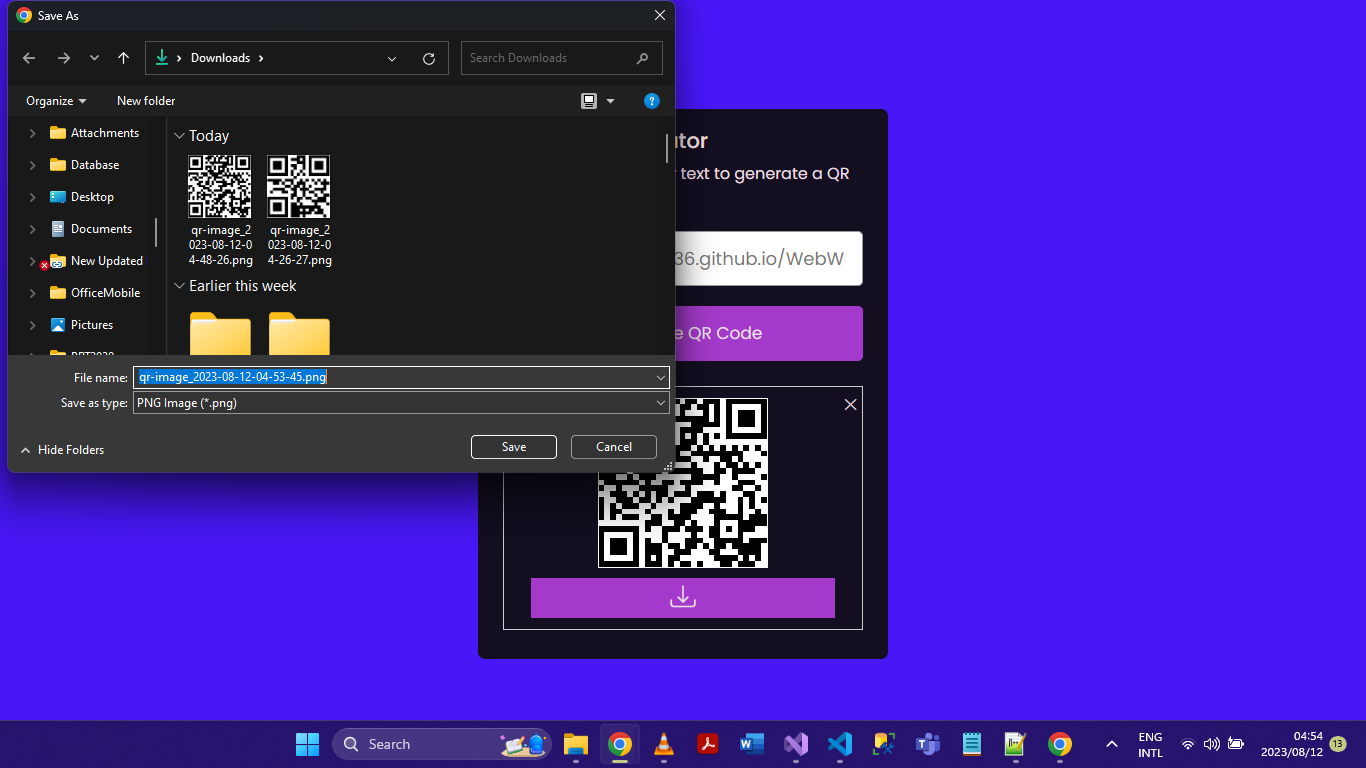Click the generated QR code image
1366x768 pixels.
pyautogui.click(x=683, y=483)
